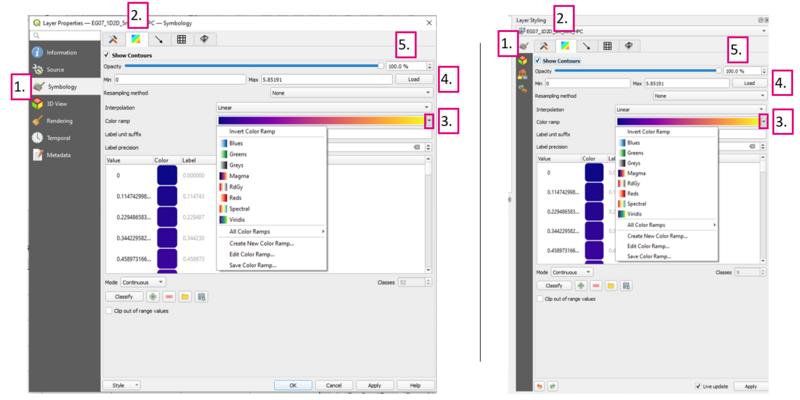Click the Opacity slider in Layer Properties
Screen dimensions: 800x400
(252, 67)
